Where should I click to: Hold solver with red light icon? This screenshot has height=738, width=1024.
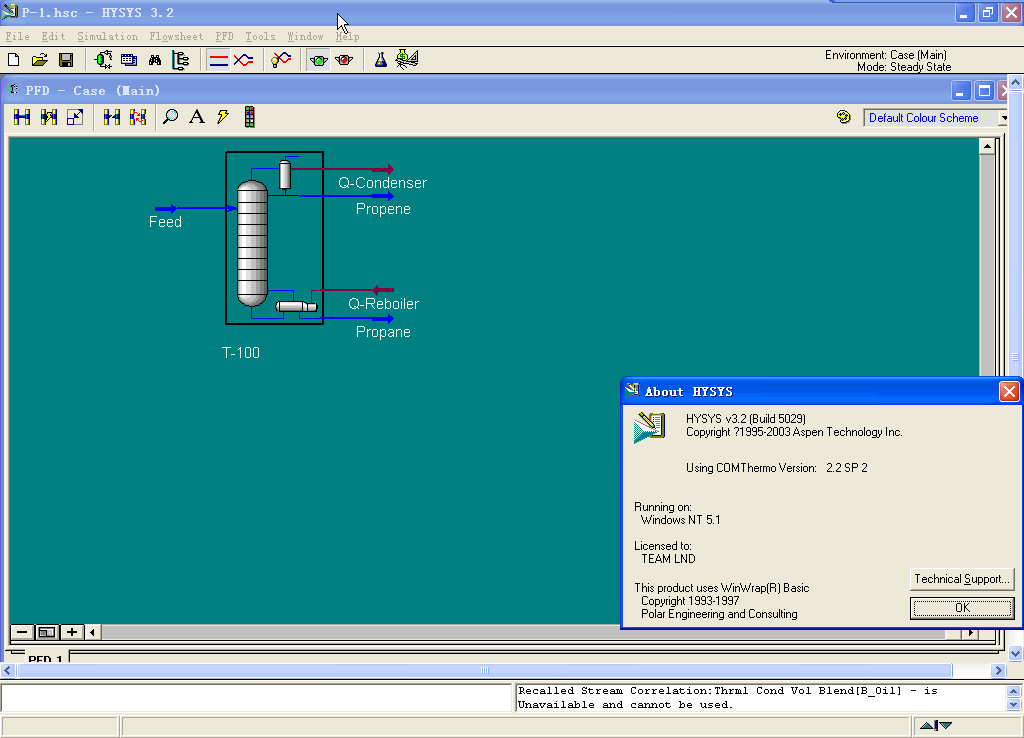pos(344,60)
